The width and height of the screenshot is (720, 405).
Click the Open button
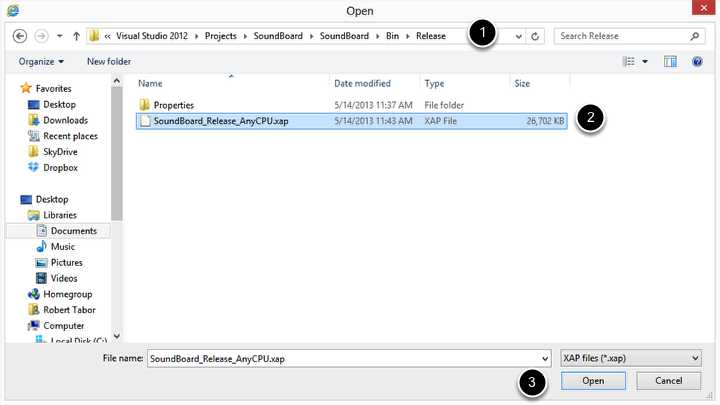pos(593,381)
